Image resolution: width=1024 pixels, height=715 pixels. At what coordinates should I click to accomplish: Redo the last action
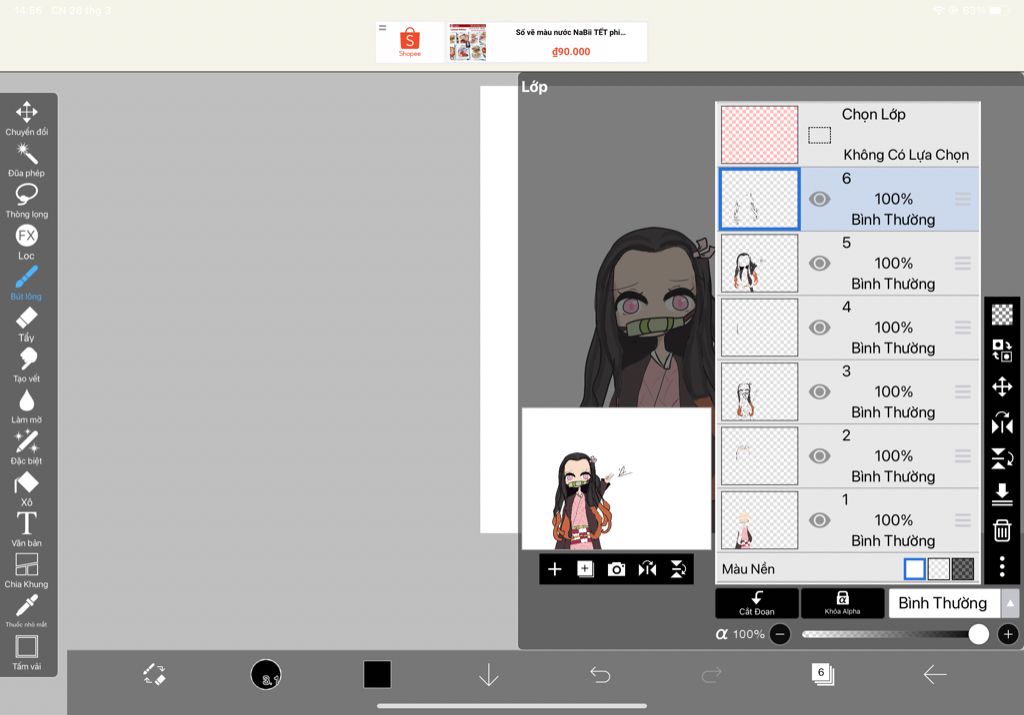pos(711,674)
